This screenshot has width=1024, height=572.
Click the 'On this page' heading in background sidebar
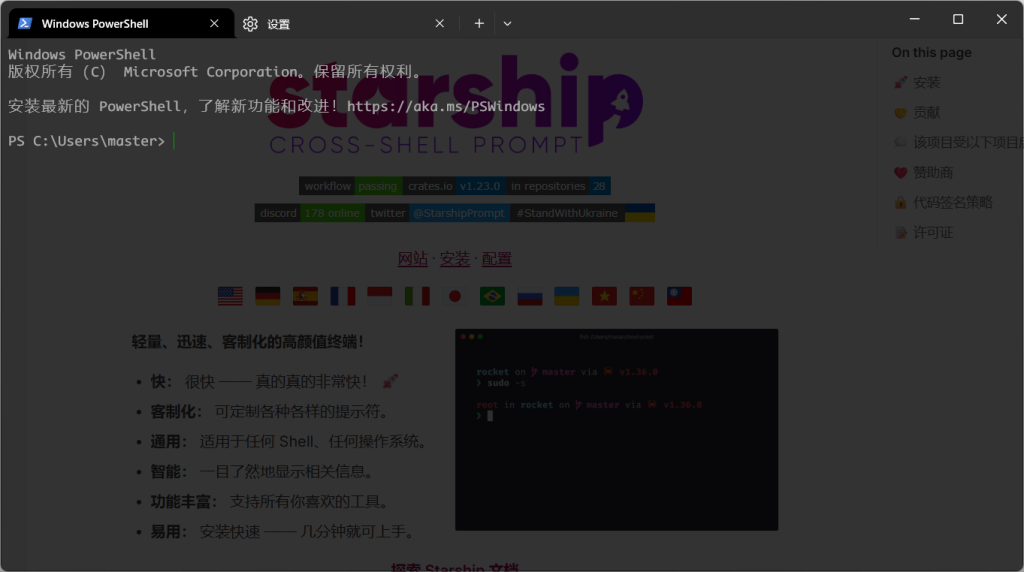tap(931, 52)
